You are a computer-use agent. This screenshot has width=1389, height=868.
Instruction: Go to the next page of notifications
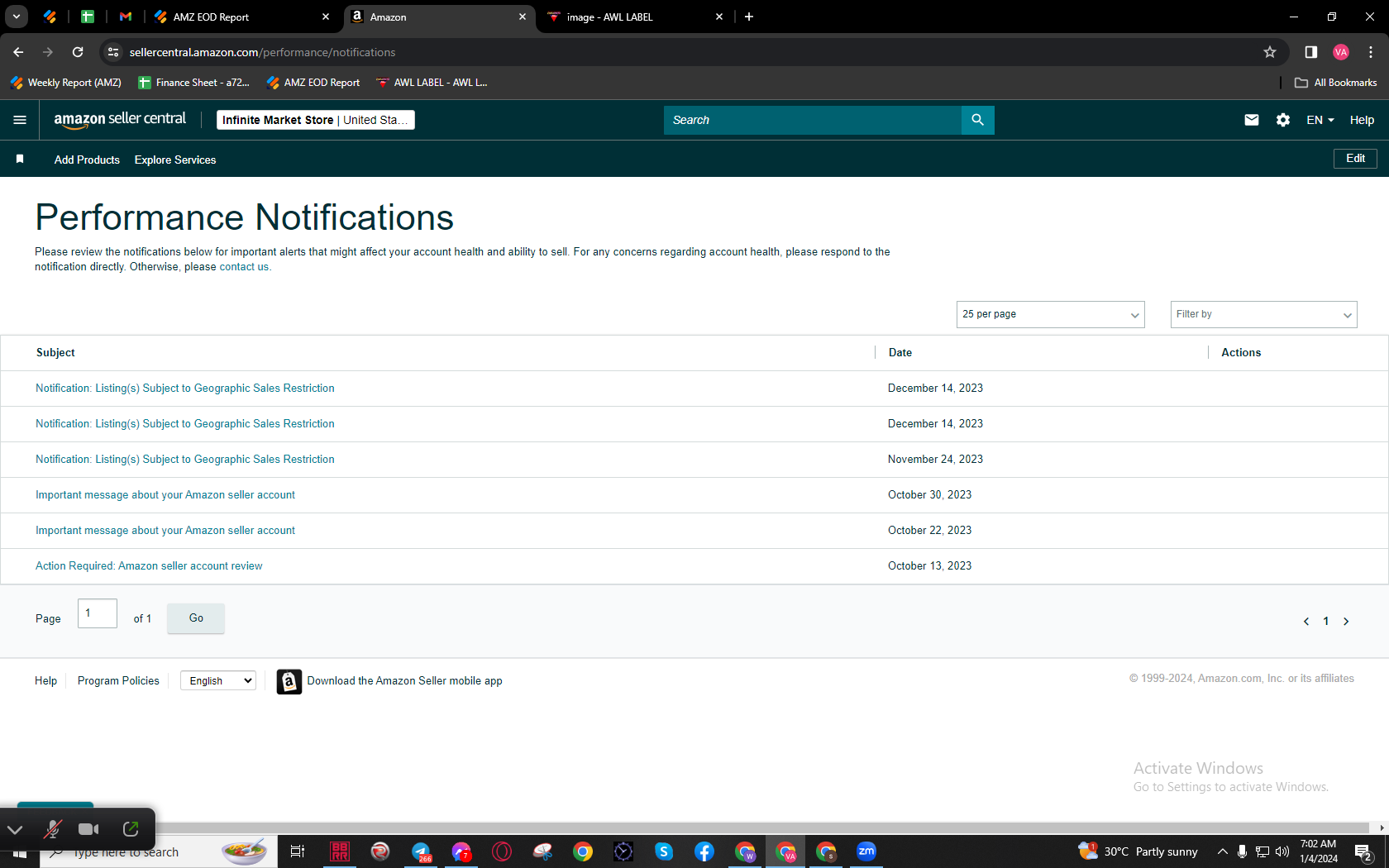click(x=1346, y=622)
